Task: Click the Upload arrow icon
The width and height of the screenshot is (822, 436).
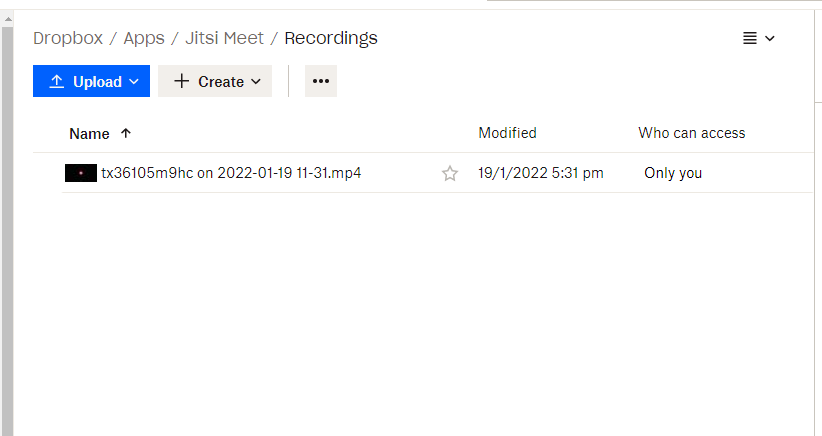Action: tap(57, 81)
